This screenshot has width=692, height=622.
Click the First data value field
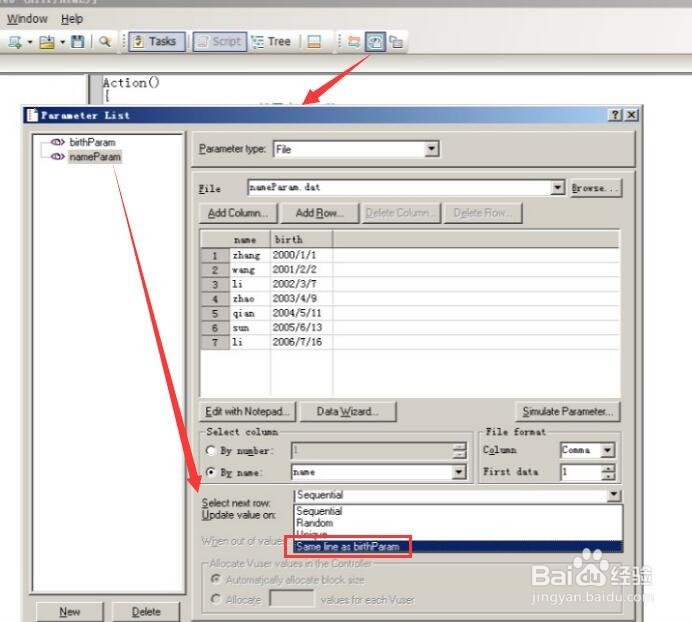coord(581,472)
